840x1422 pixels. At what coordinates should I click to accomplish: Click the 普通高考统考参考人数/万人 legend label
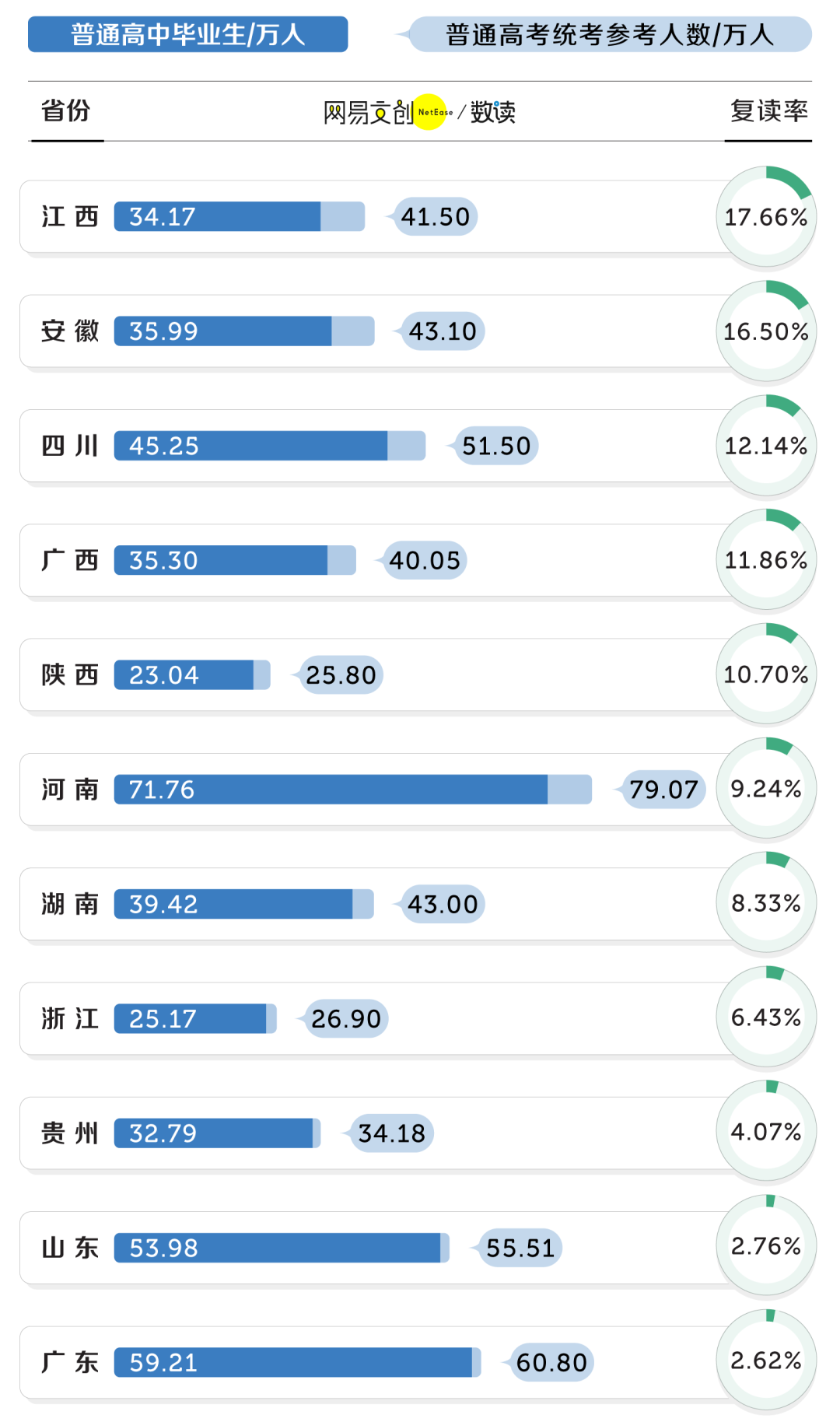pos(610,35)
